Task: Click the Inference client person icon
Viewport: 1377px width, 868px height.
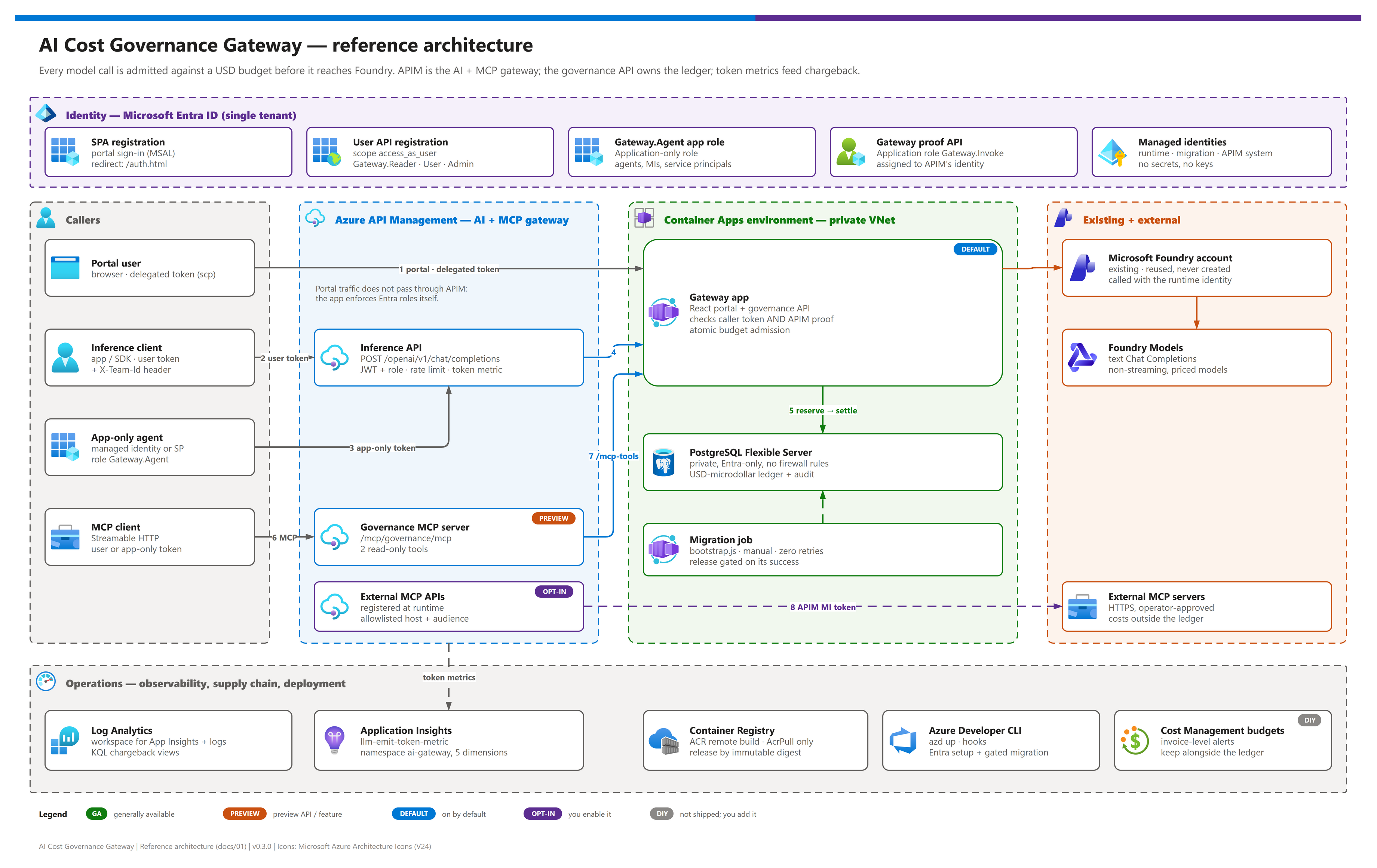Action: tap(65, 357)
